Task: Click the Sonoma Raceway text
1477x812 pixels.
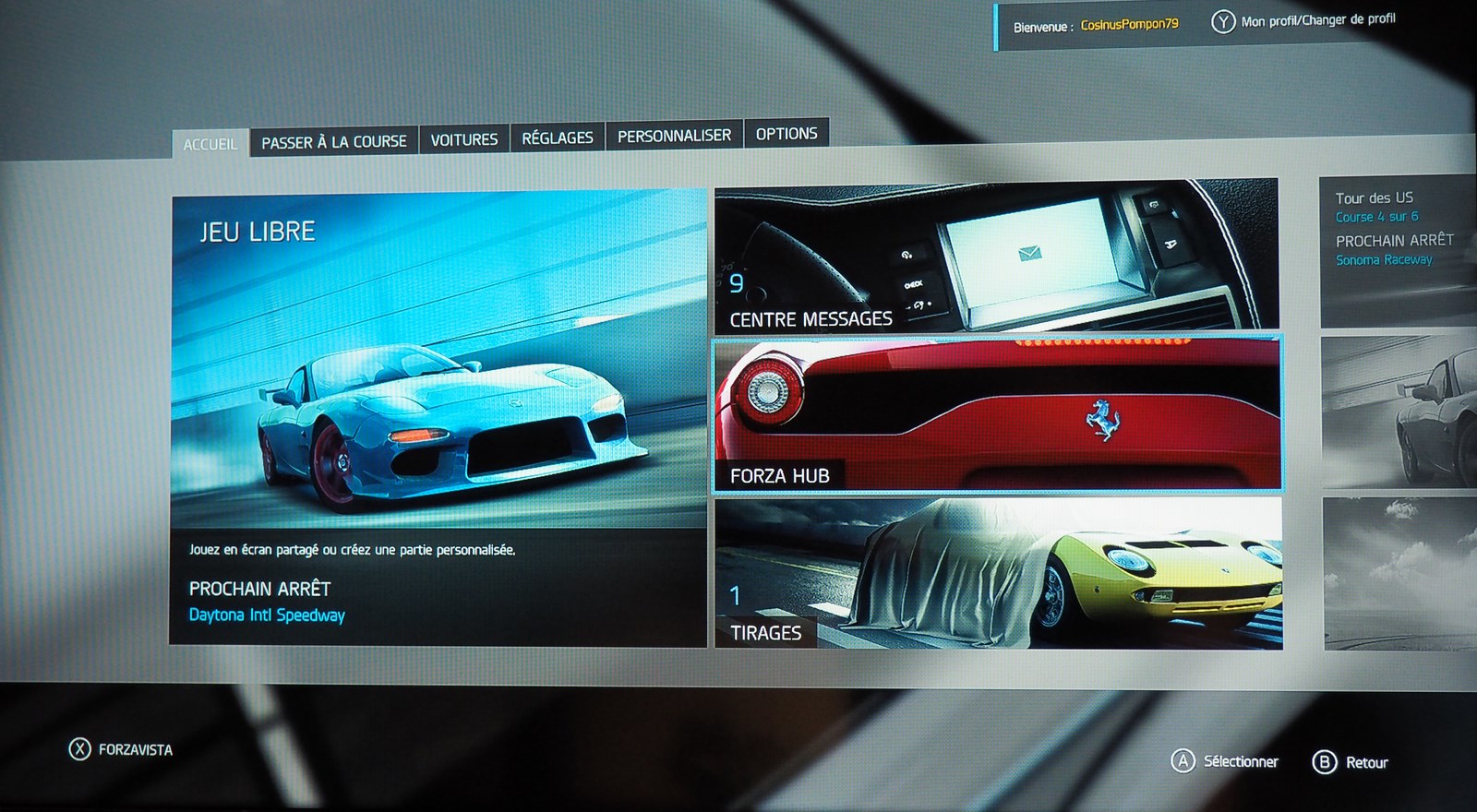Action: pyautogui.click(x=1384, y=260)
